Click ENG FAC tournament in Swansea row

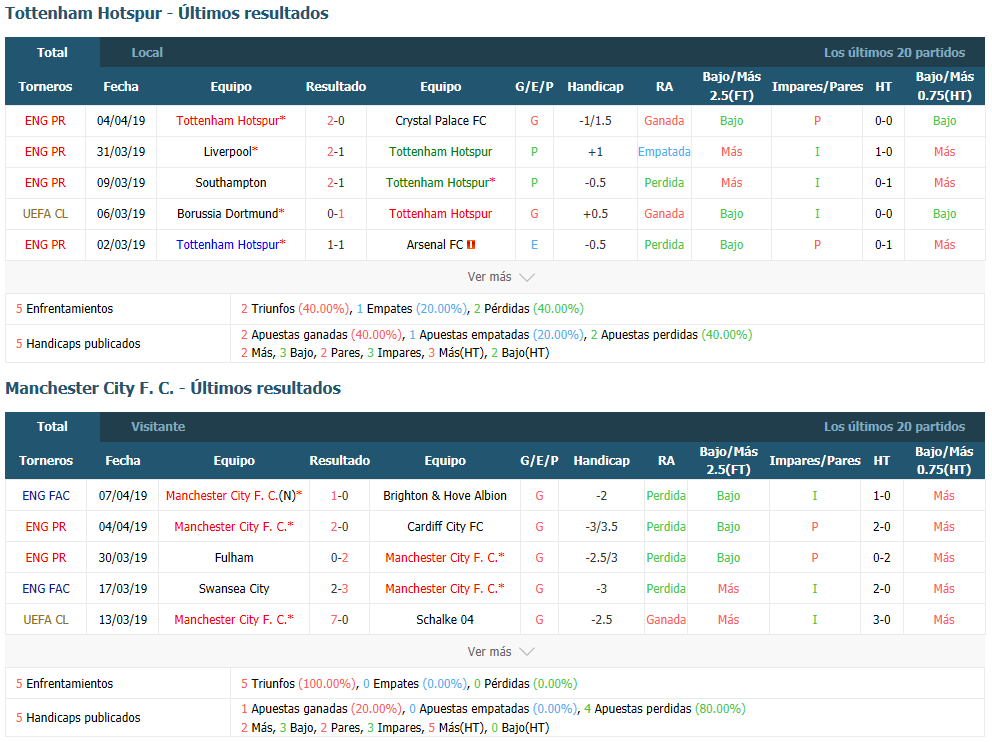(46, 589)
